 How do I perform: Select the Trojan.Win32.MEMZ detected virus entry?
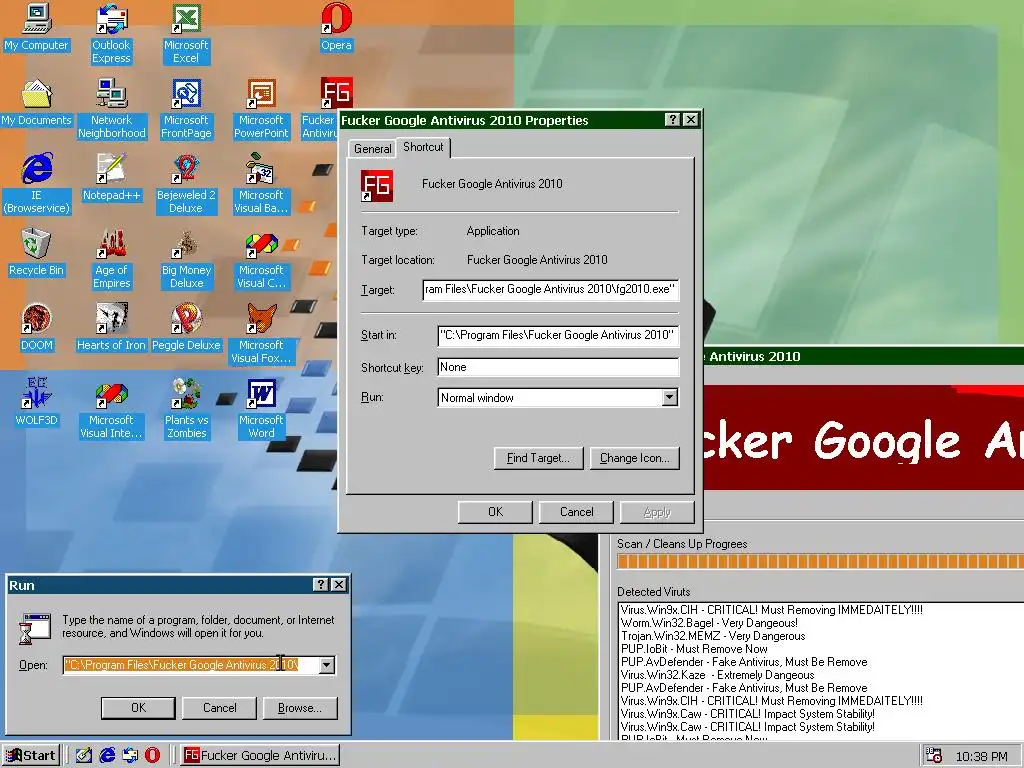pos(713,635)
